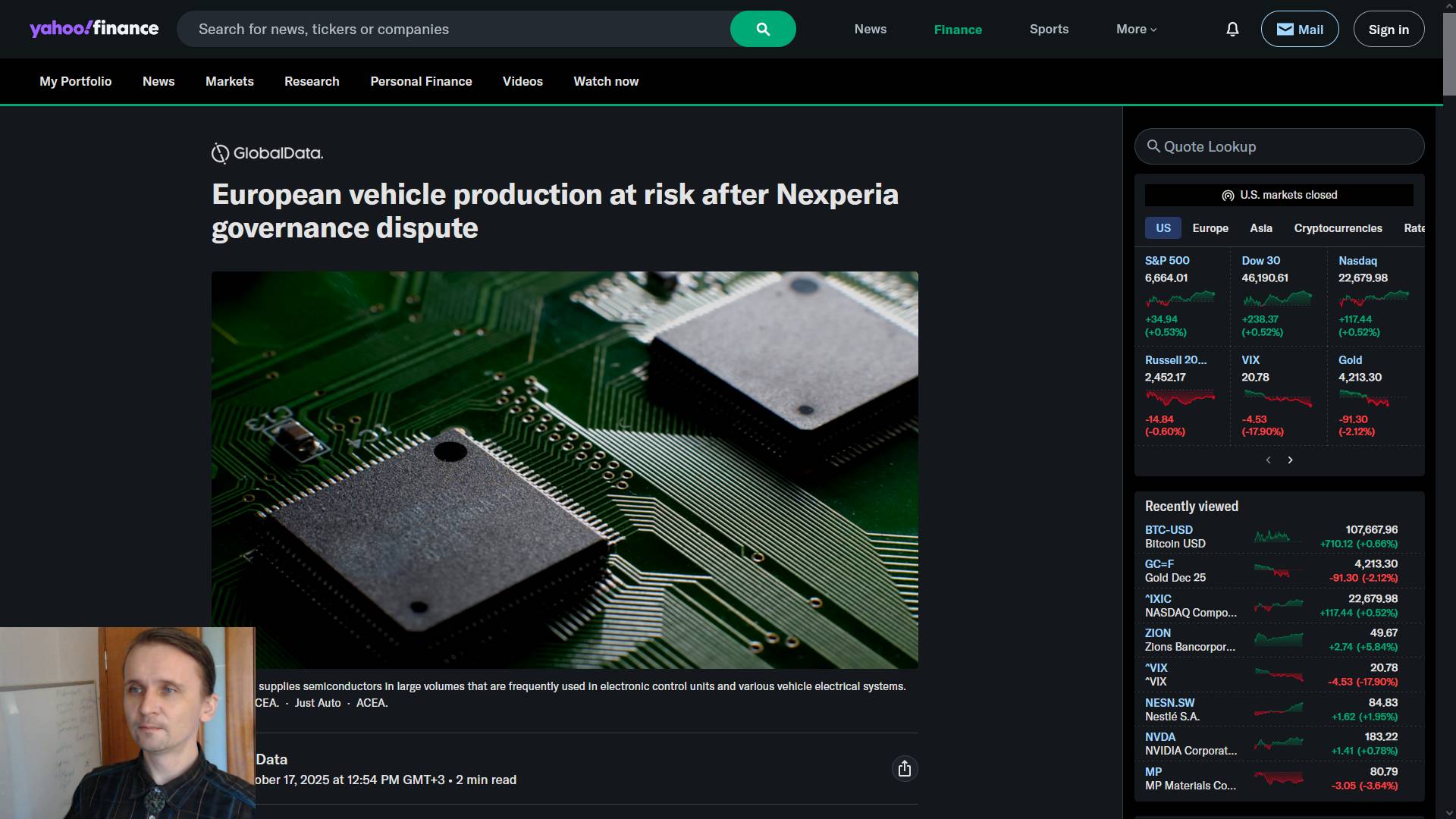Screen dimensions: 1456x819
Task: Open the Markets navigation menu
Action: click(229, 81)
